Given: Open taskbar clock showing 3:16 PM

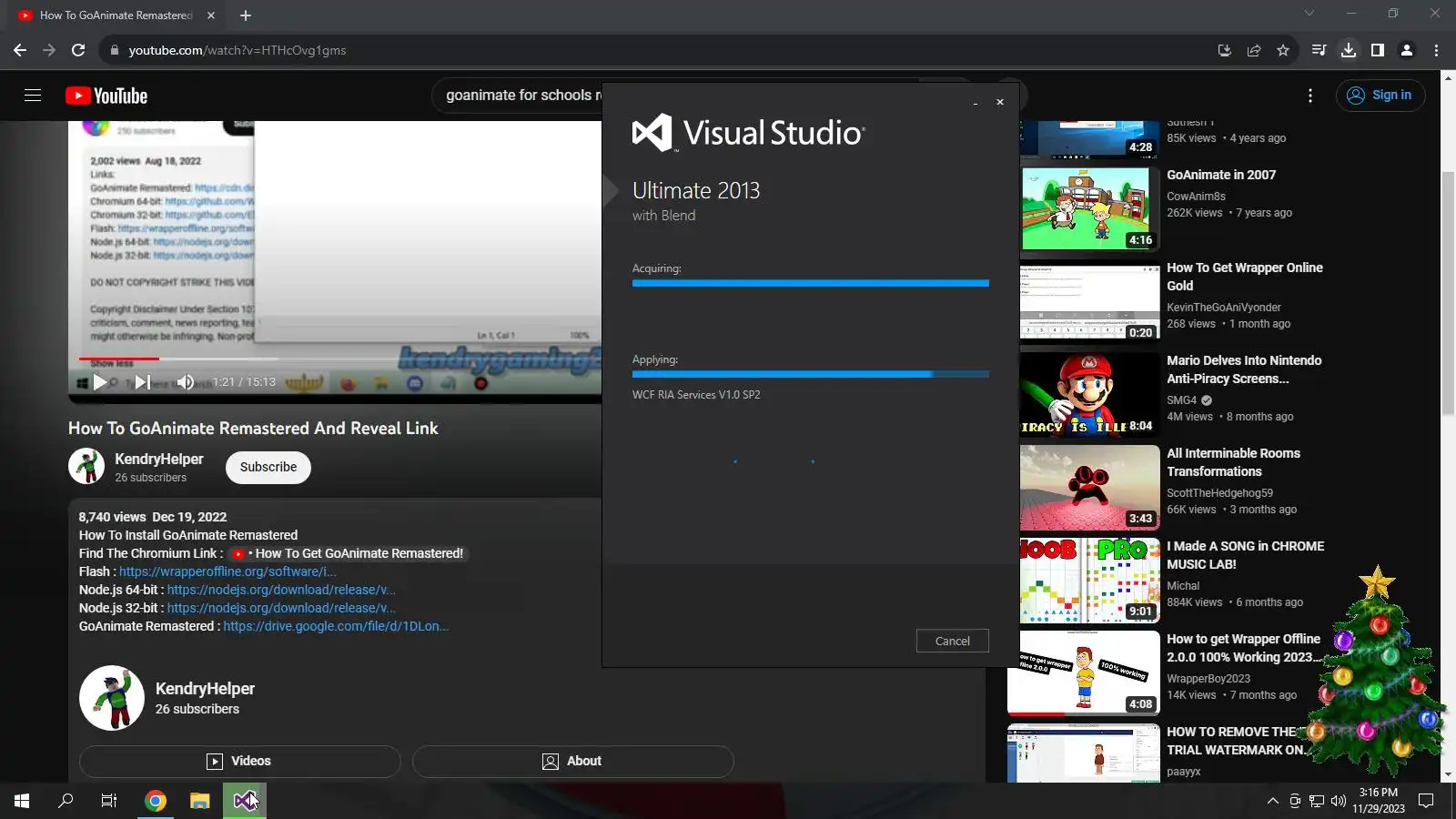Looking at the screenshot, I should (x=1379, y=801).
